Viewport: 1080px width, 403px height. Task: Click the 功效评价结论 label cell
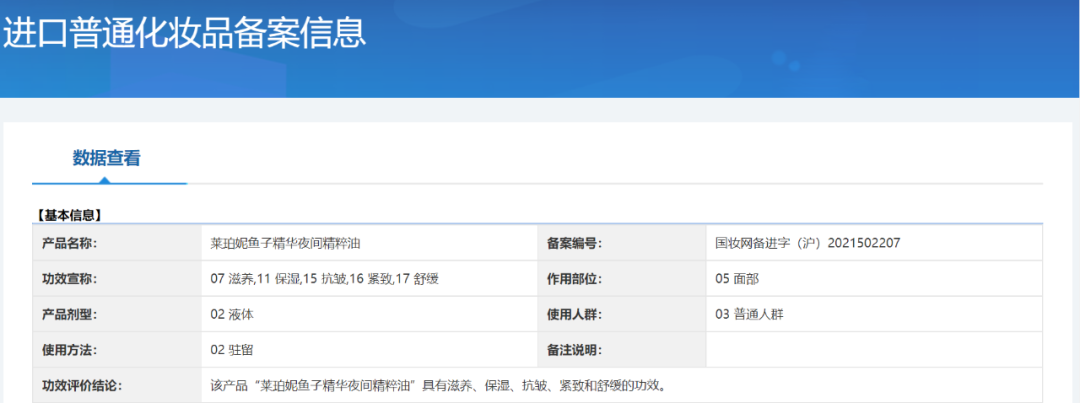tap(116, 385)
